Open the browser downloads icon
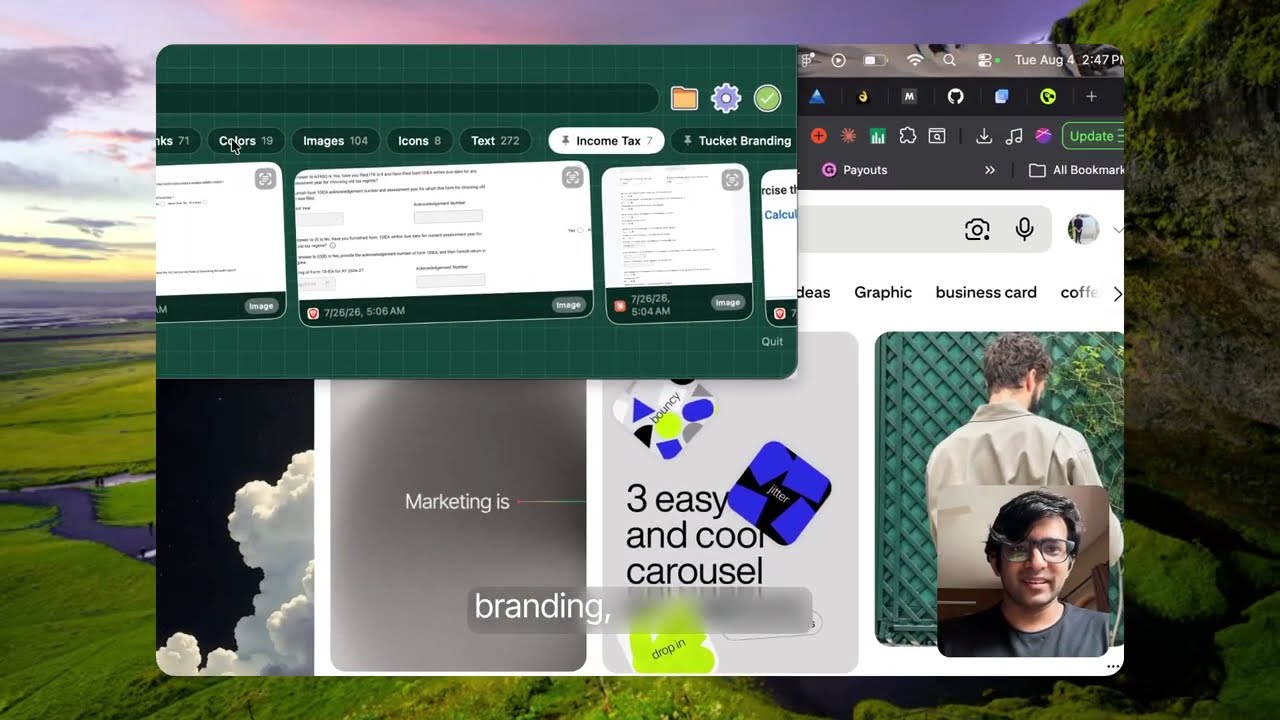 pyautogui.click(x=983, y=136)
